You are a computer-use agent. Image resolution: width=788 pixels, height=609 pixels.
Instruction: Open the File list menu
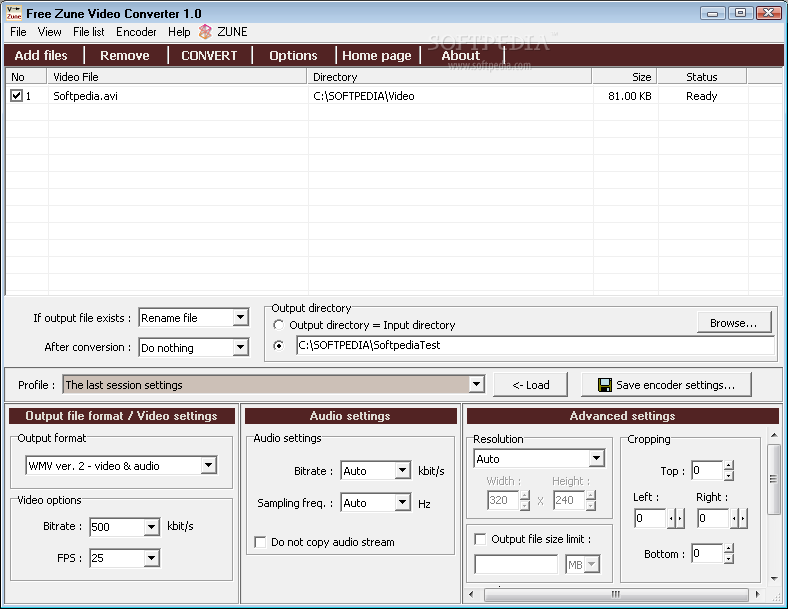click(x=88, y=32)
